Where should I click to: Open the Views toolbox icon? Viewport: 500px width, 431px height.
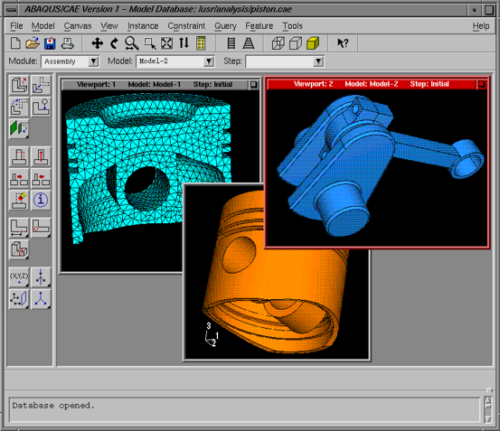tap(201, 43)
